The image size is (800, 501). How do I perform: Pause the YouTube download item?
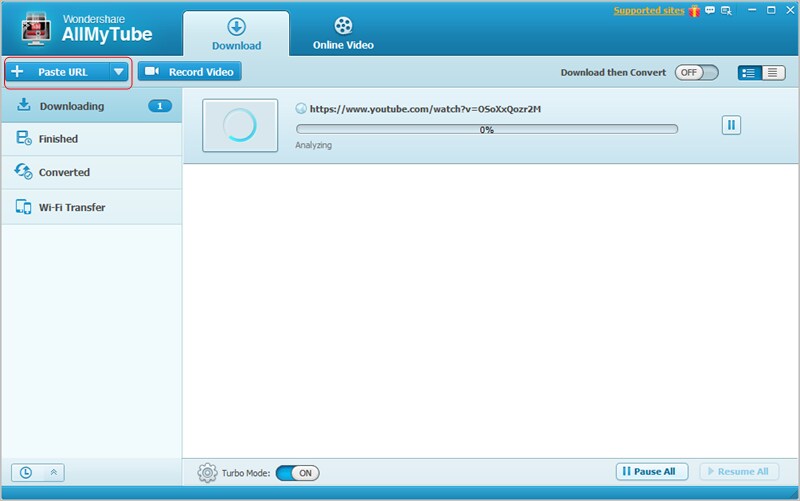[731, 125]
